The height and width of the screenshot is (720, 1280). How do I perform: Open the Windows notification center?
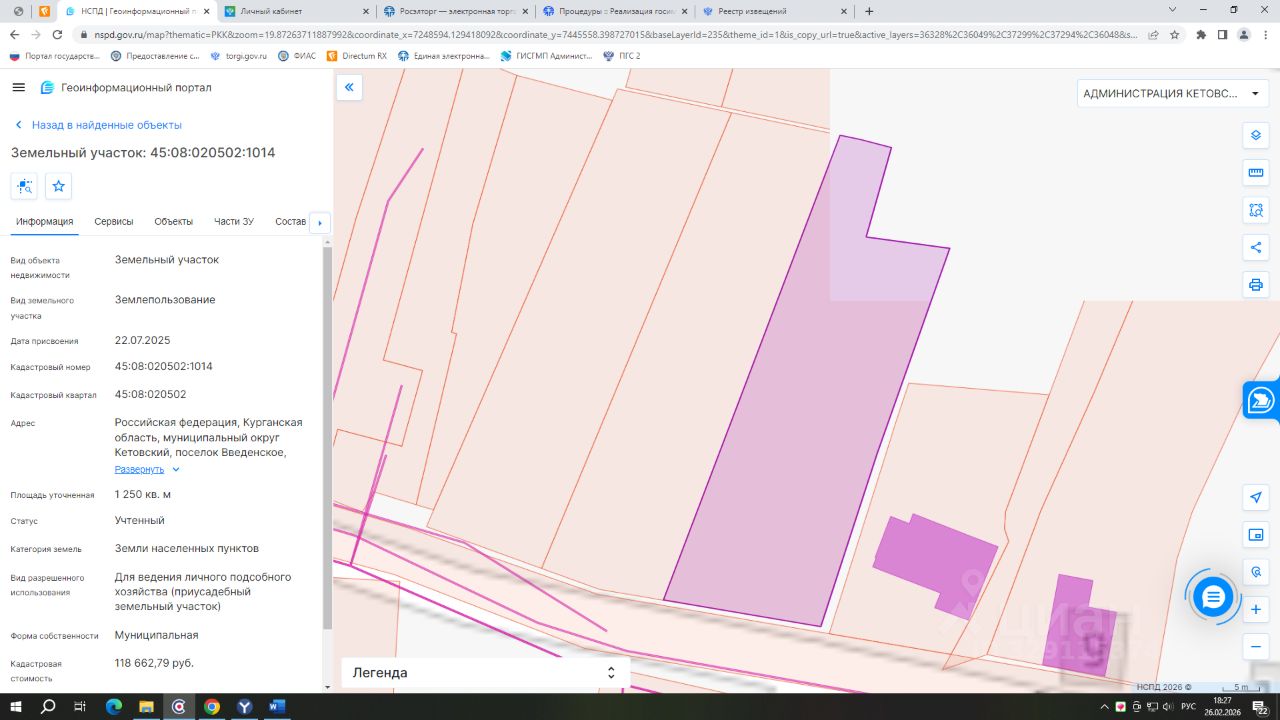1261,707
